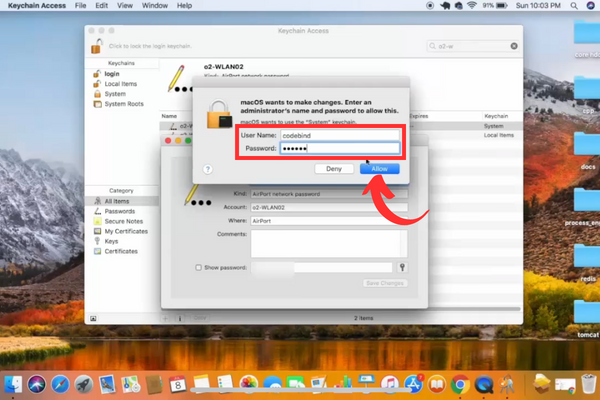600x400 pixels.
Task: Open Finder in the Dock
Action: pyautogui.click(x=13, y=384)
